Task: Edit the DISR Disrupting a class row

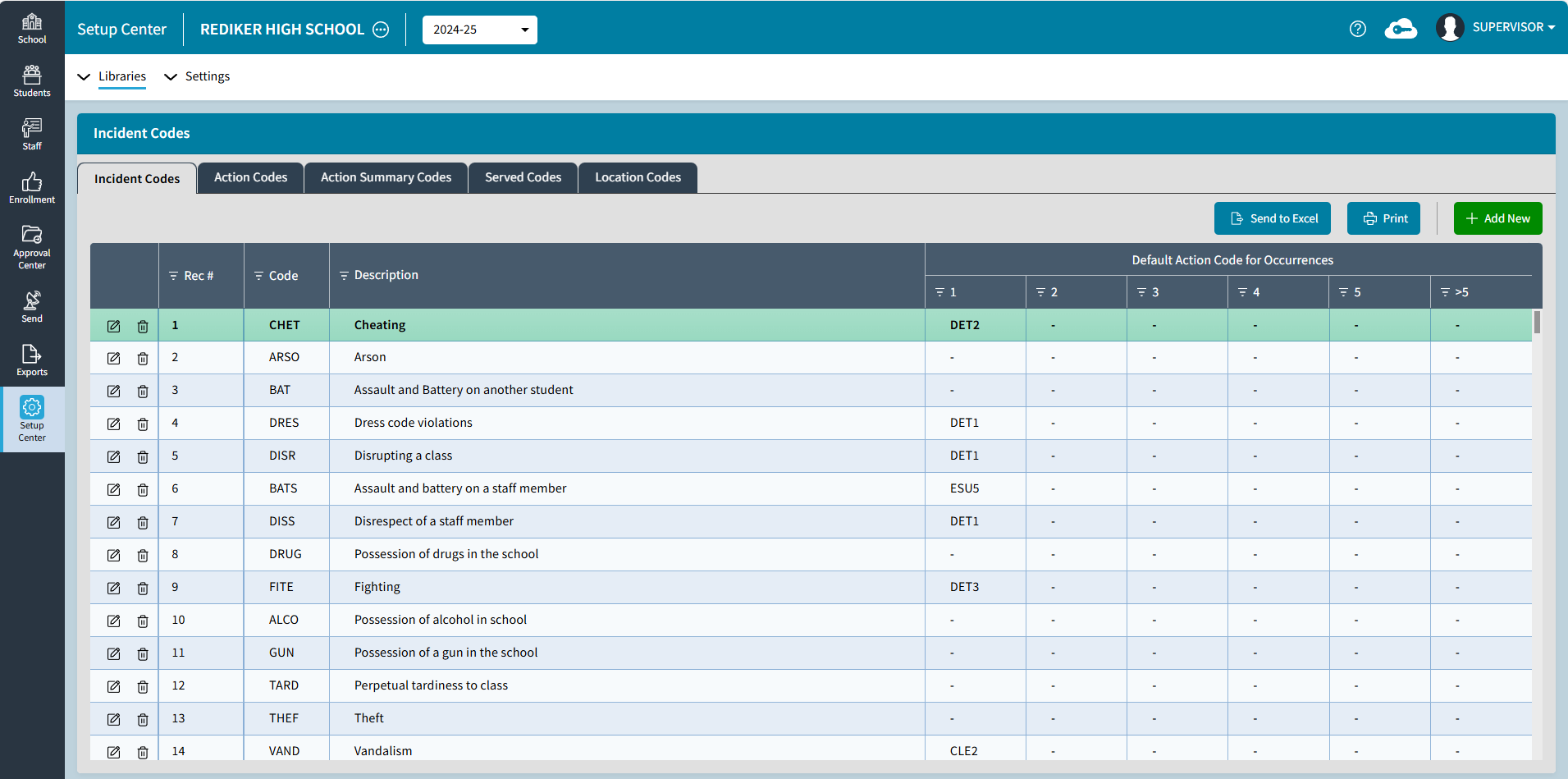Action: [114, 456]
